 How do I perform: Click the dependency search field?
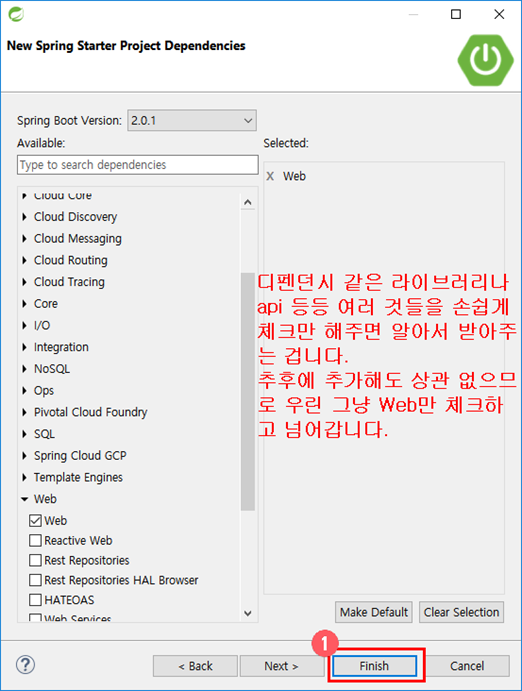point(138,165)
